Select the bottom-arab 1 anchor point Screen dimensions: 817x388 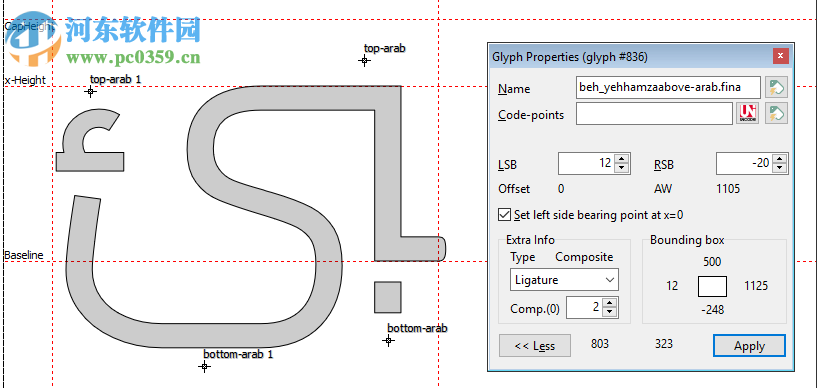(205, 367)
